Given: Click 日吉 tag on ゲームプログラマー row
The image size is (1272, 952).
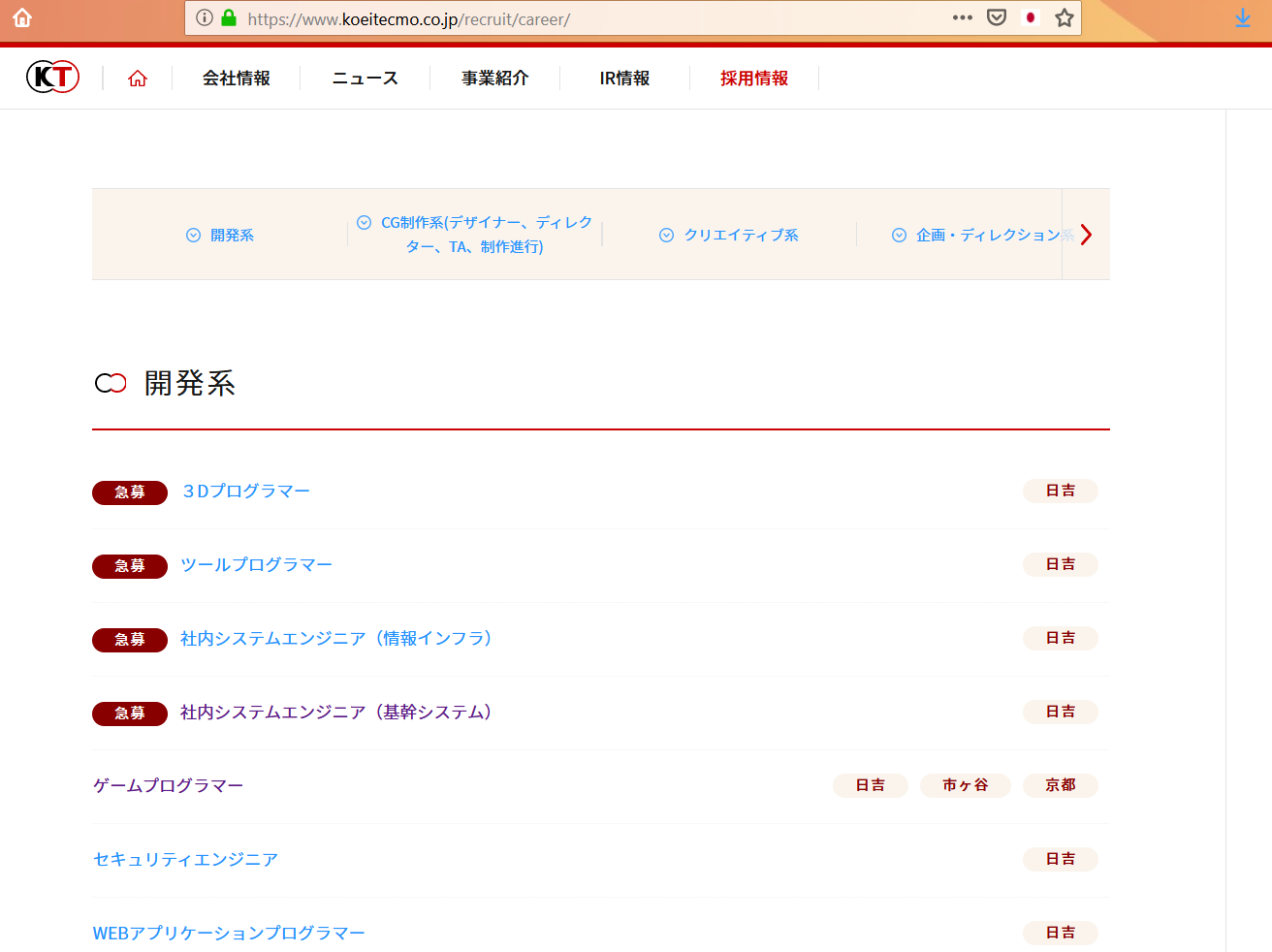Looking at the screenshot, I should click(x=871, y=785).
